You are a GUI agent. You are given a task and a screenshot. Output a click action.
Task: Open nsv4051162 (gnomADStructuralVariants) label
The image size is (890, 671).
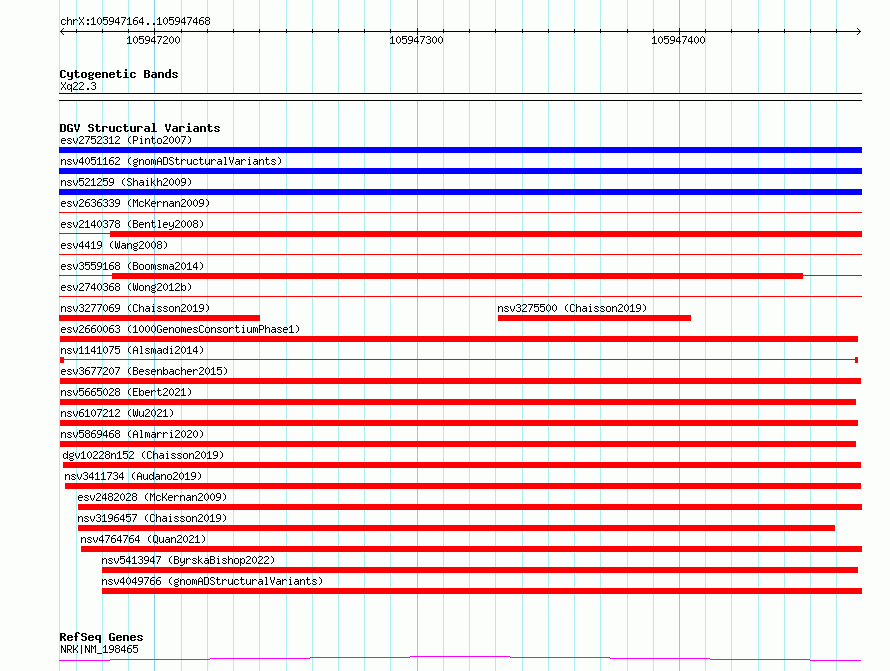click(171, 161)
